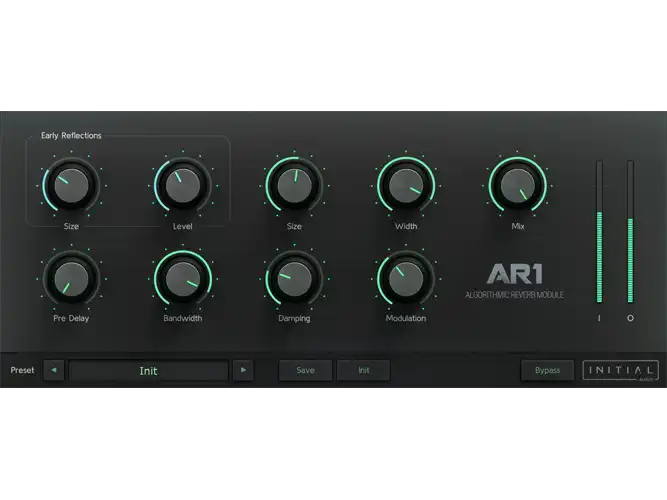The height and width of the screenshot is (500, 667).
Task: Click the Early Reflections Level knob
Action: click(182, 186)
